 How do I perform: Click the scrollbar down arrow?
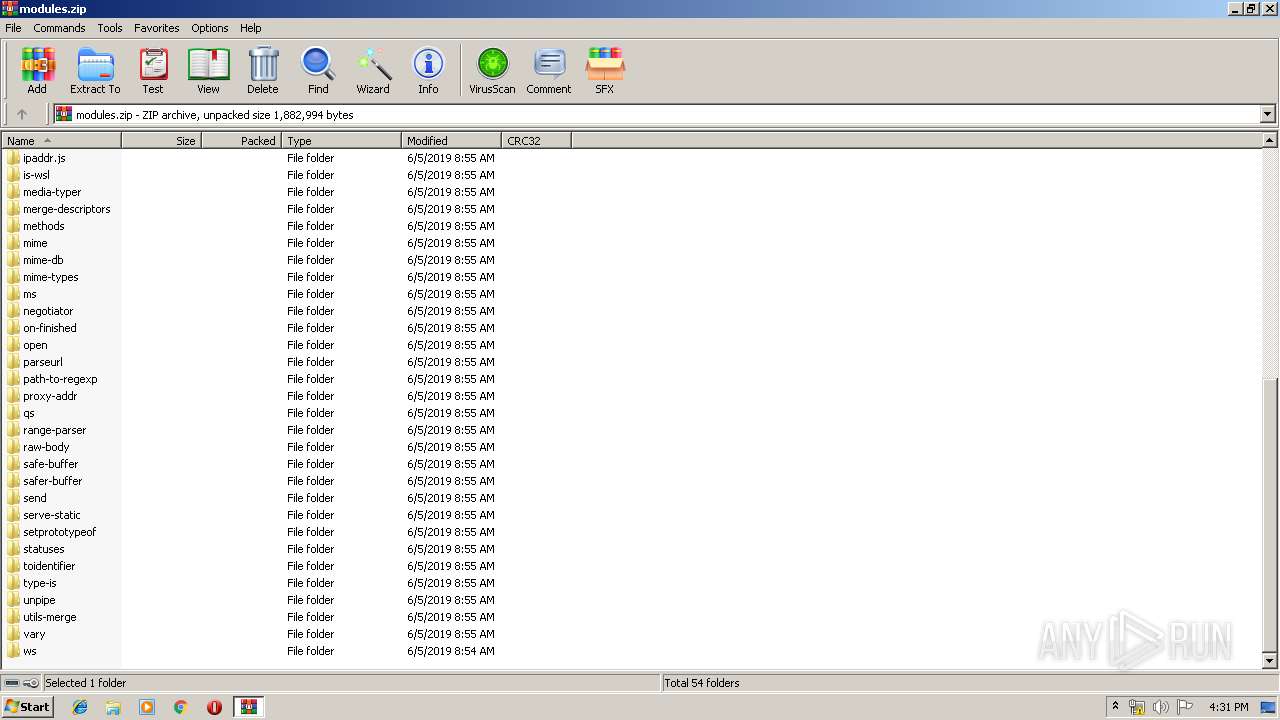coord(1270,661)
